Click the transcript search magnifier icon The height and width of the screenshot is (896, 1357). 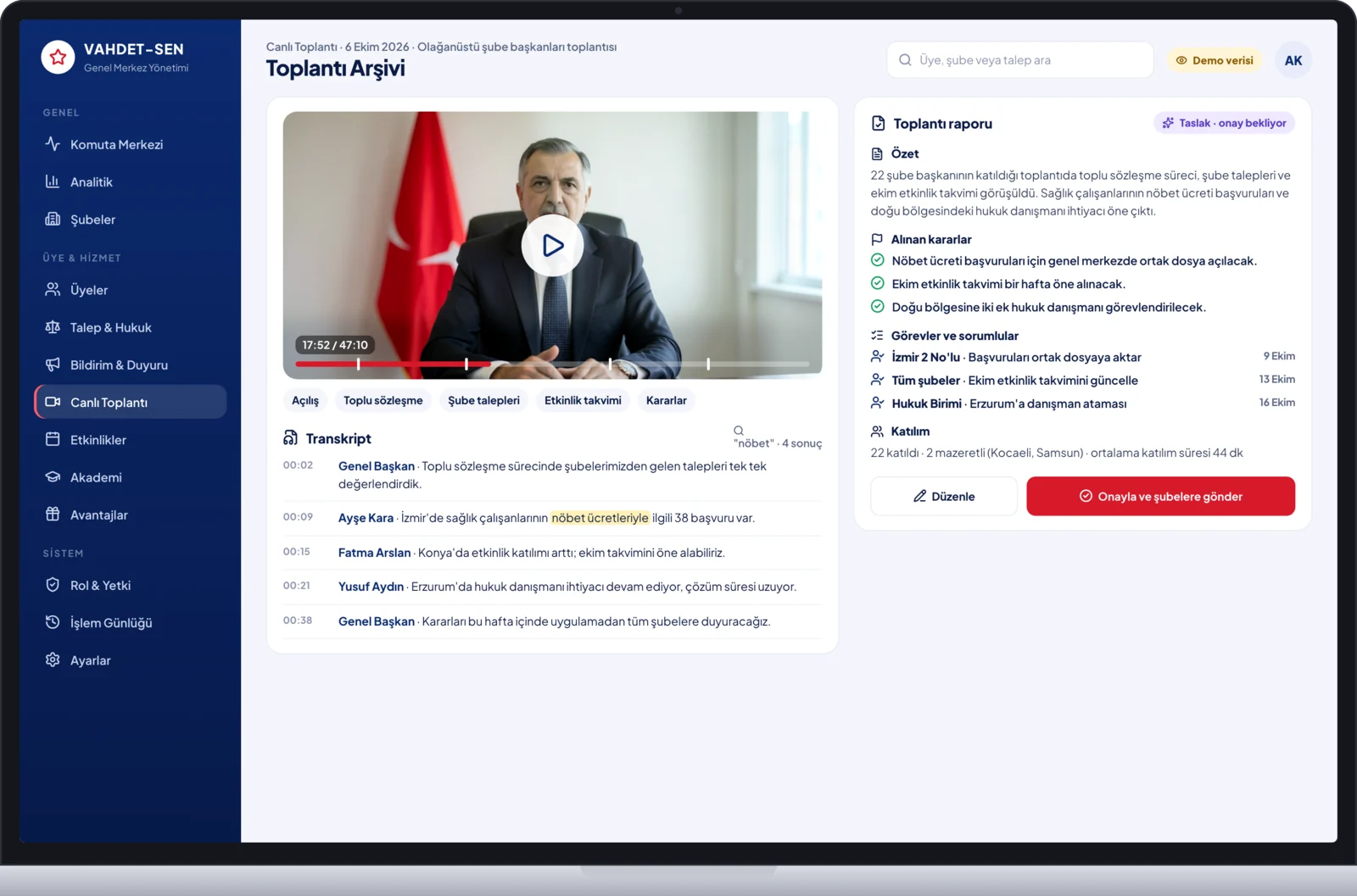(739, 431)
